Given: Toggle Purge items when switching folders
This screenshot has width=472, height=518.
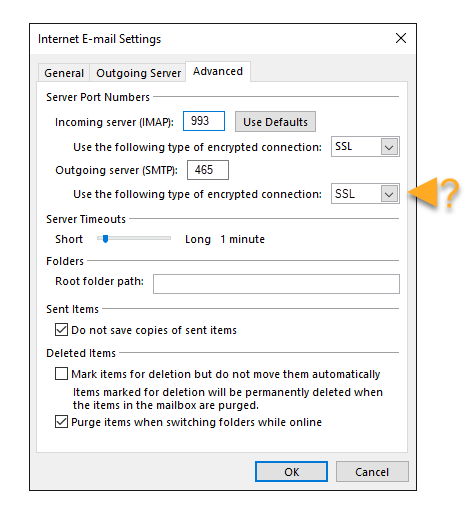Looking at the screenshot, I should click(x=61, y=422).
